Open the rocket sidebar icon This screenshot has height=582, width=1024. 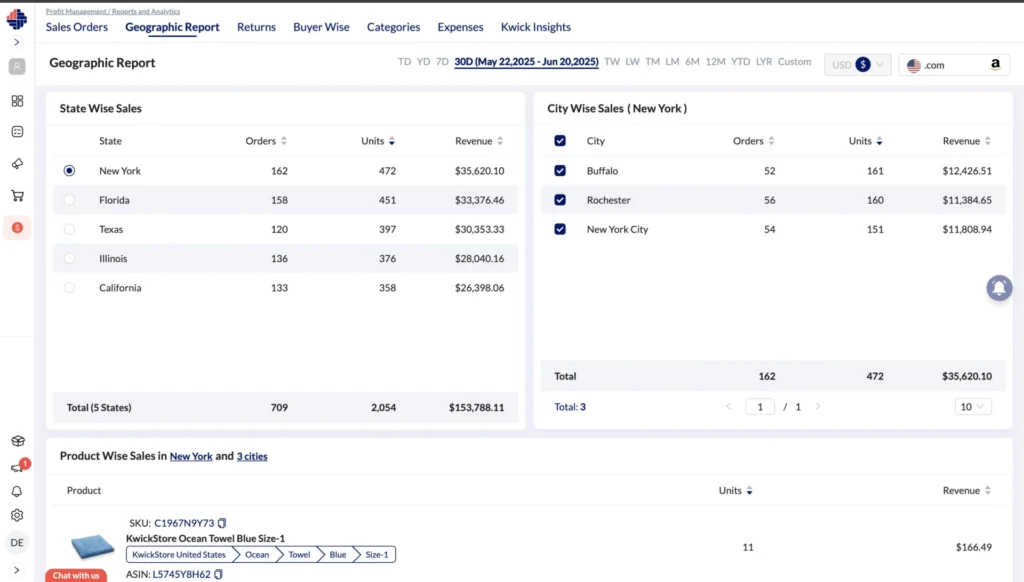18,163
